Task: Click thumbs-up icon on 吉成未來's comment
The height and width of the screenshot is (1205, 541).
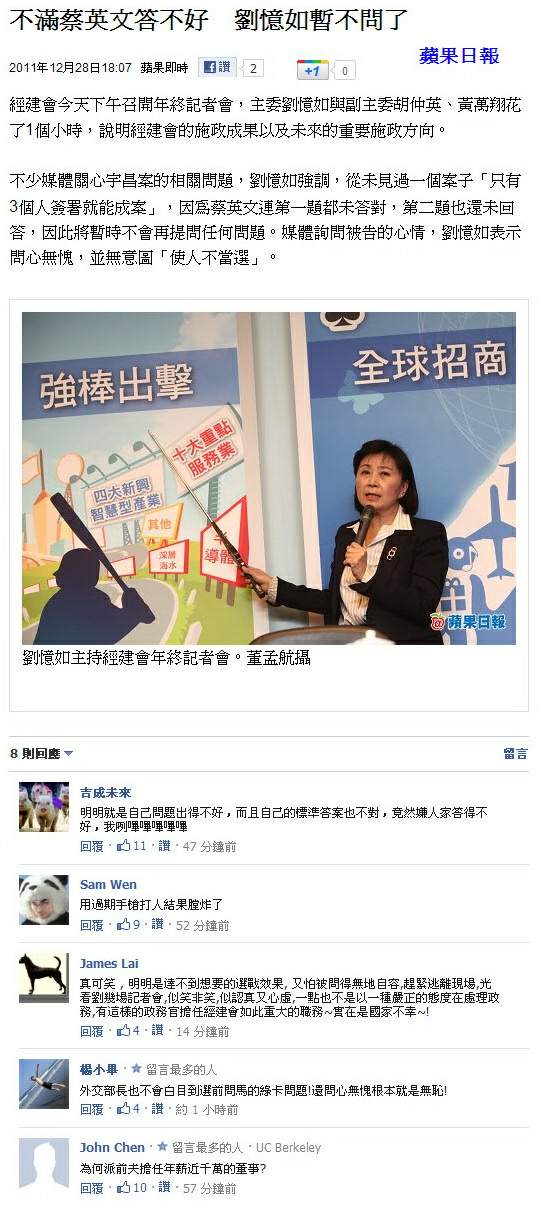Action: (x=125, y=846)
